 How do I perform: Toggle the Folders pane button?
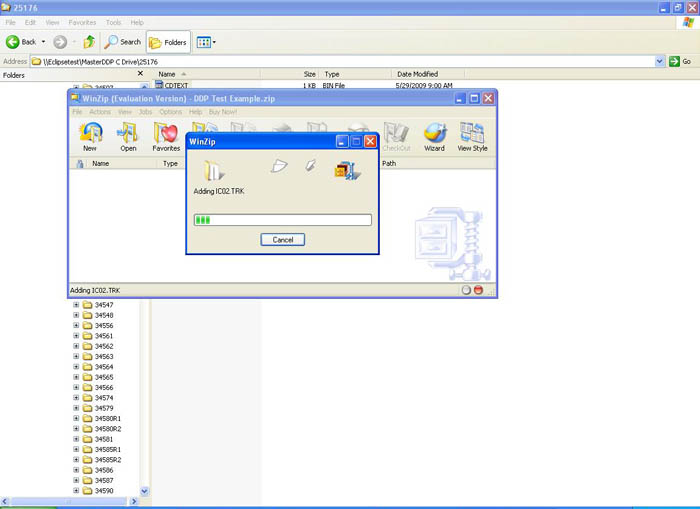tap(168, 42)
